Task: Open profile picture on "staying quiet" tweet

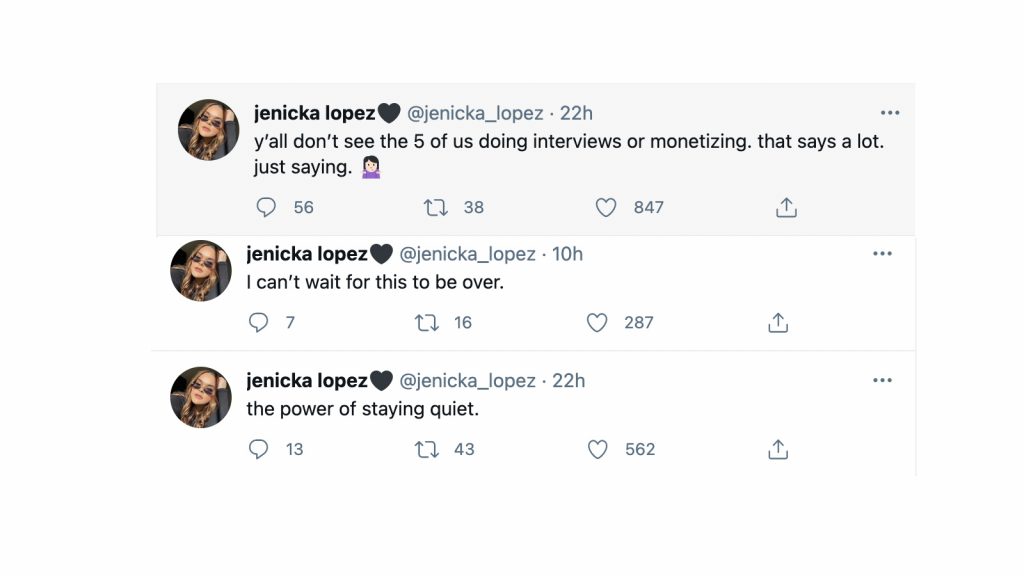Action: coord(201,397)
